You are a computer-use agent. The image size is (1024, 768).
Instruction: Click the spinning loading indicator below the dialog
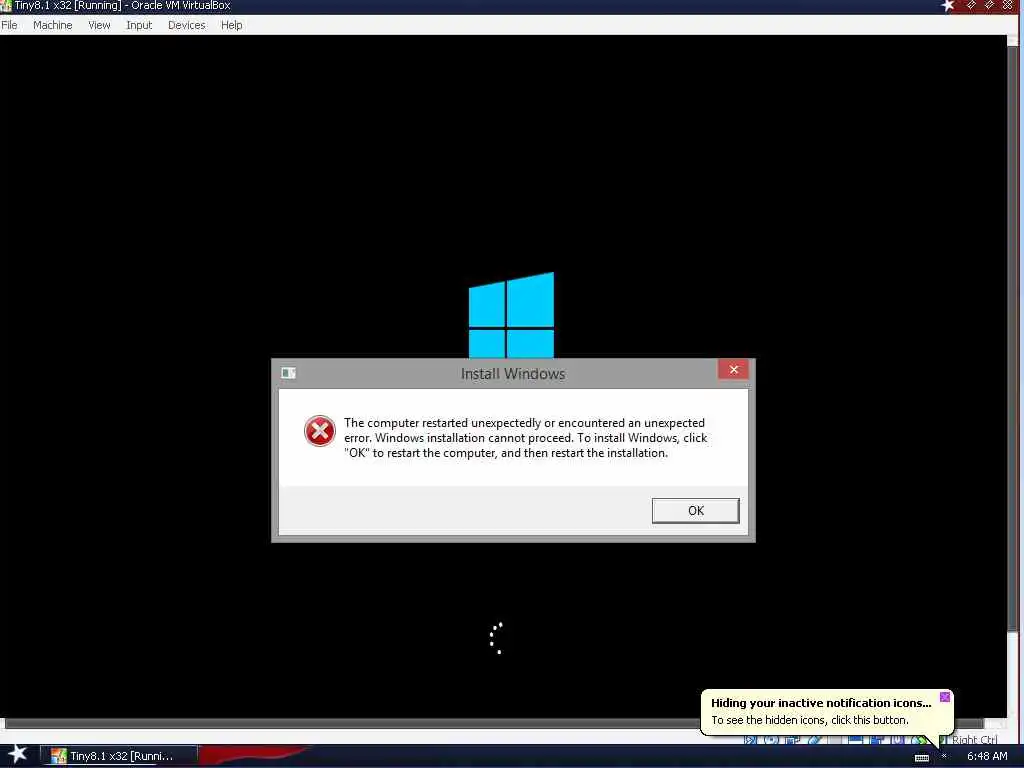click(496, 638)
